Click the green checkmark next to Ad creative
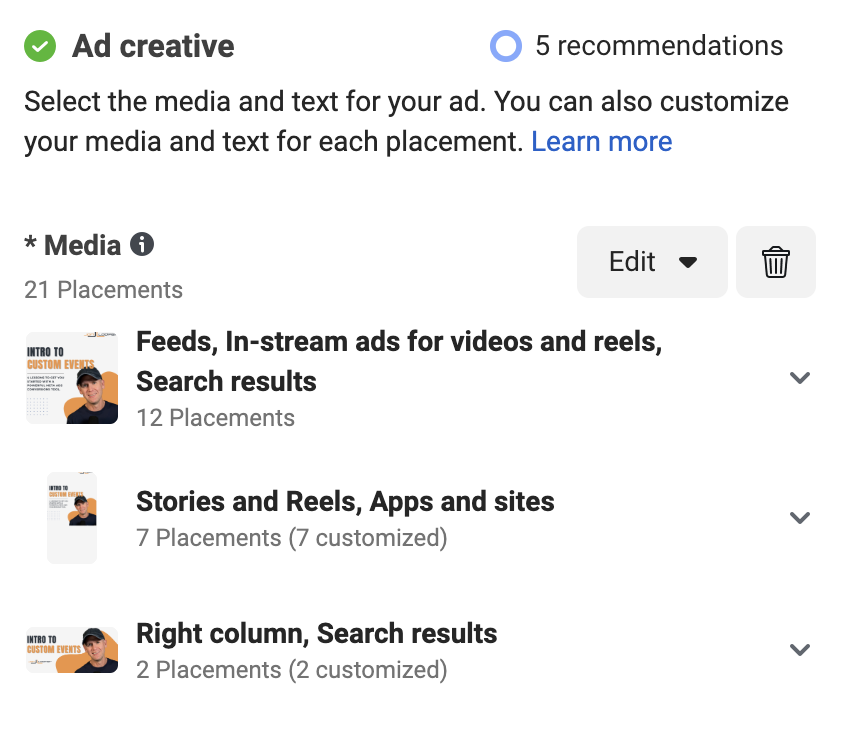Image resolution: width=842 pixels, height=736 pixels. click(38, 45)
